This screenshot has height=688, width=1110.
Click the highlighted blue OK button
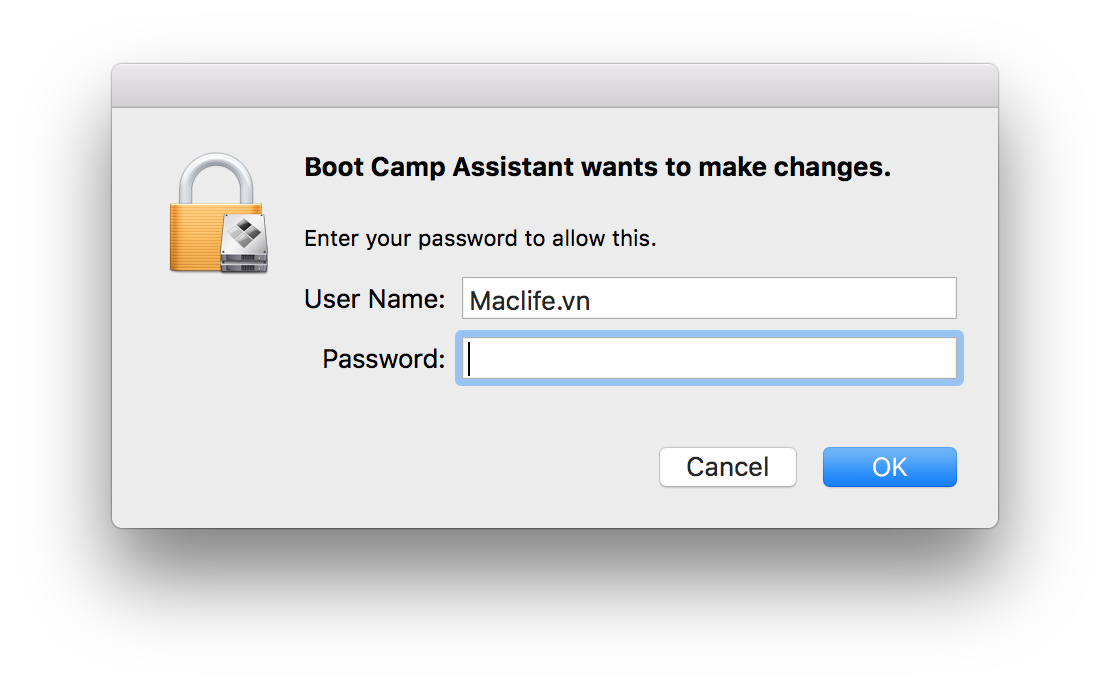click(x=889, y=466)
